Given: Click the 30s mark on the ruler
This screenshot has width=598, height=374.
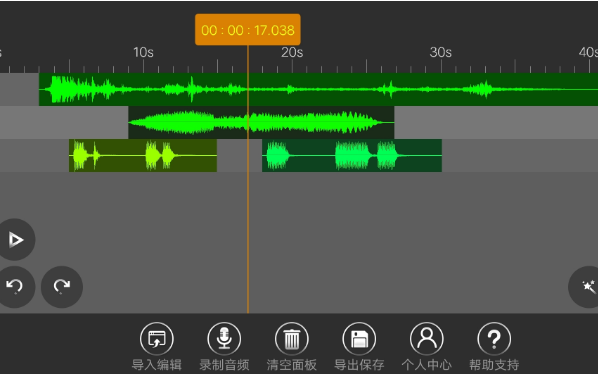Looking at the screenshot, I should (441, 52).
